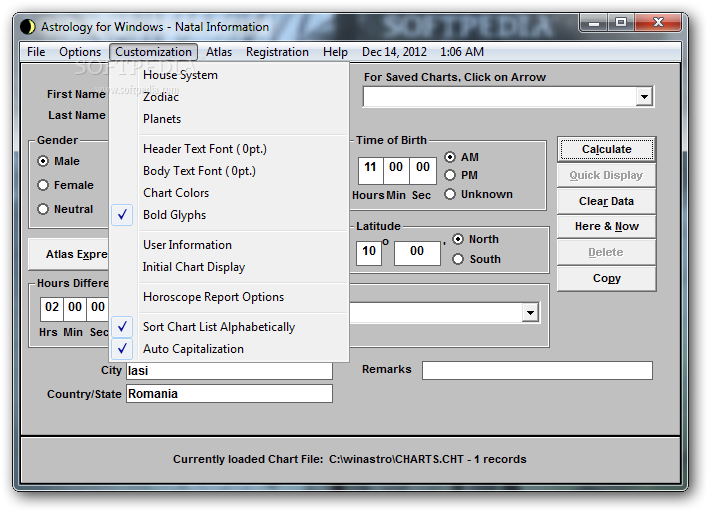709x512 pixels.
Task: Click the birth Hours field showing 11
Action: (371, 171)
